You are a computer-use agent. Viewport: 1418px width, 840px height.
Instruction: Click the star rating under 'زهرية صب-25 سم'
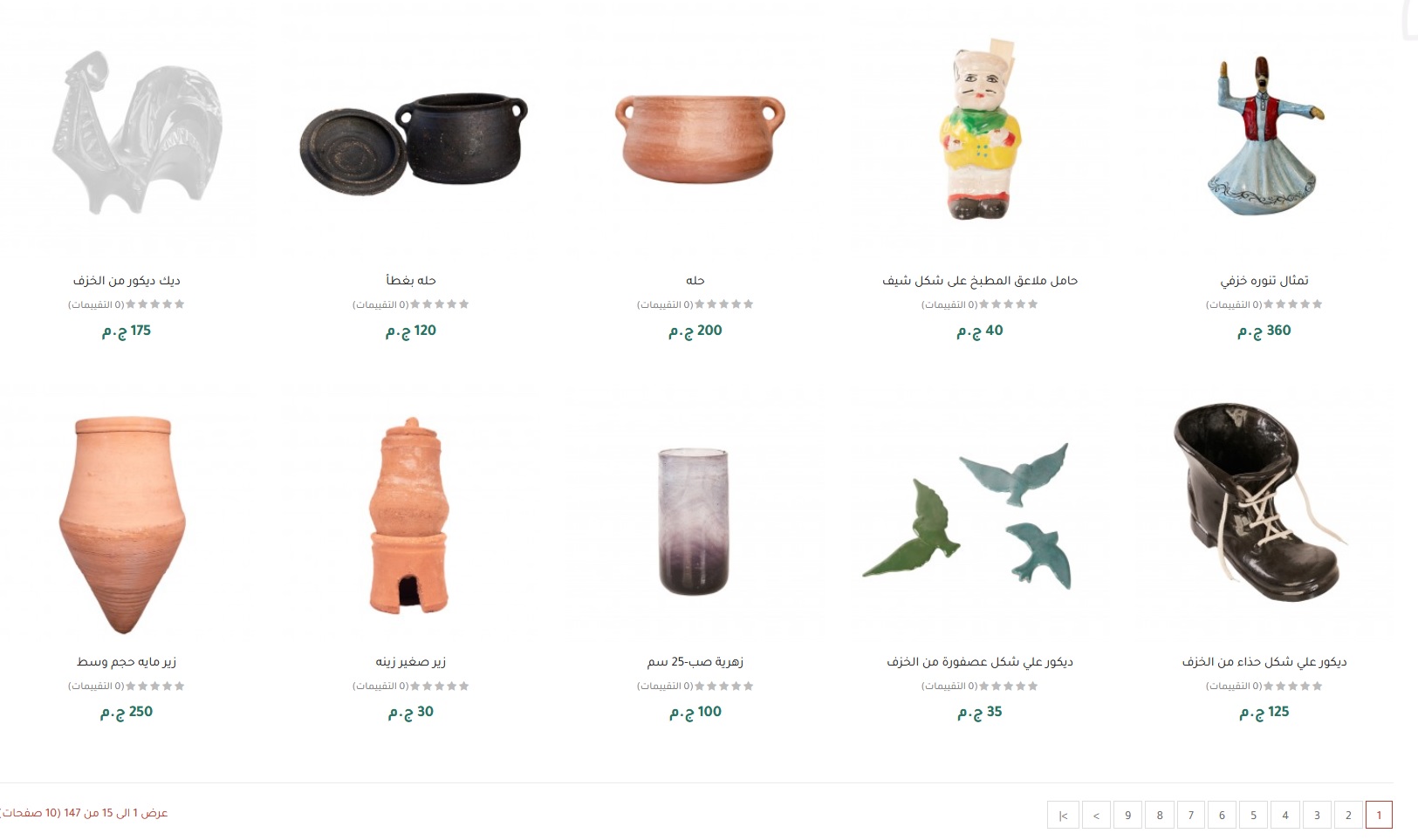click(724, 686)
